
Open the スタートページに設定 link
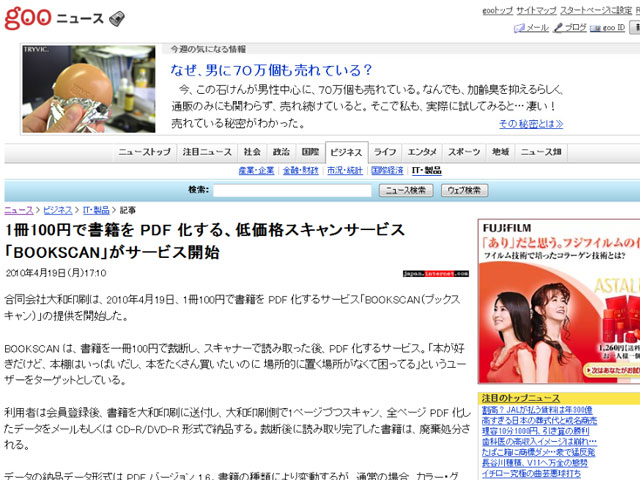tap(596, 11)
